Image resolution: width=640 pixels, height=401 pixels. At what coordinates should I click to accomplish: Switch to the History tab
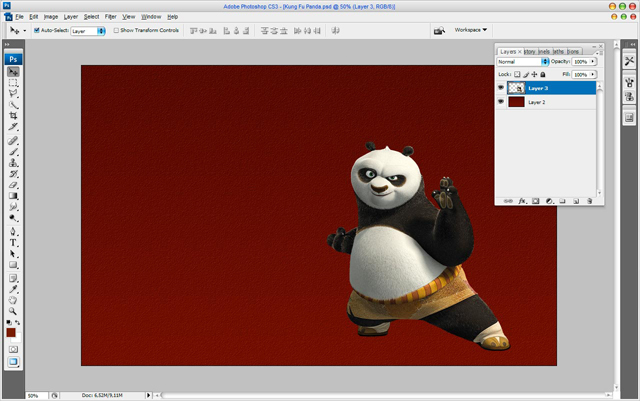pos(530,51)
